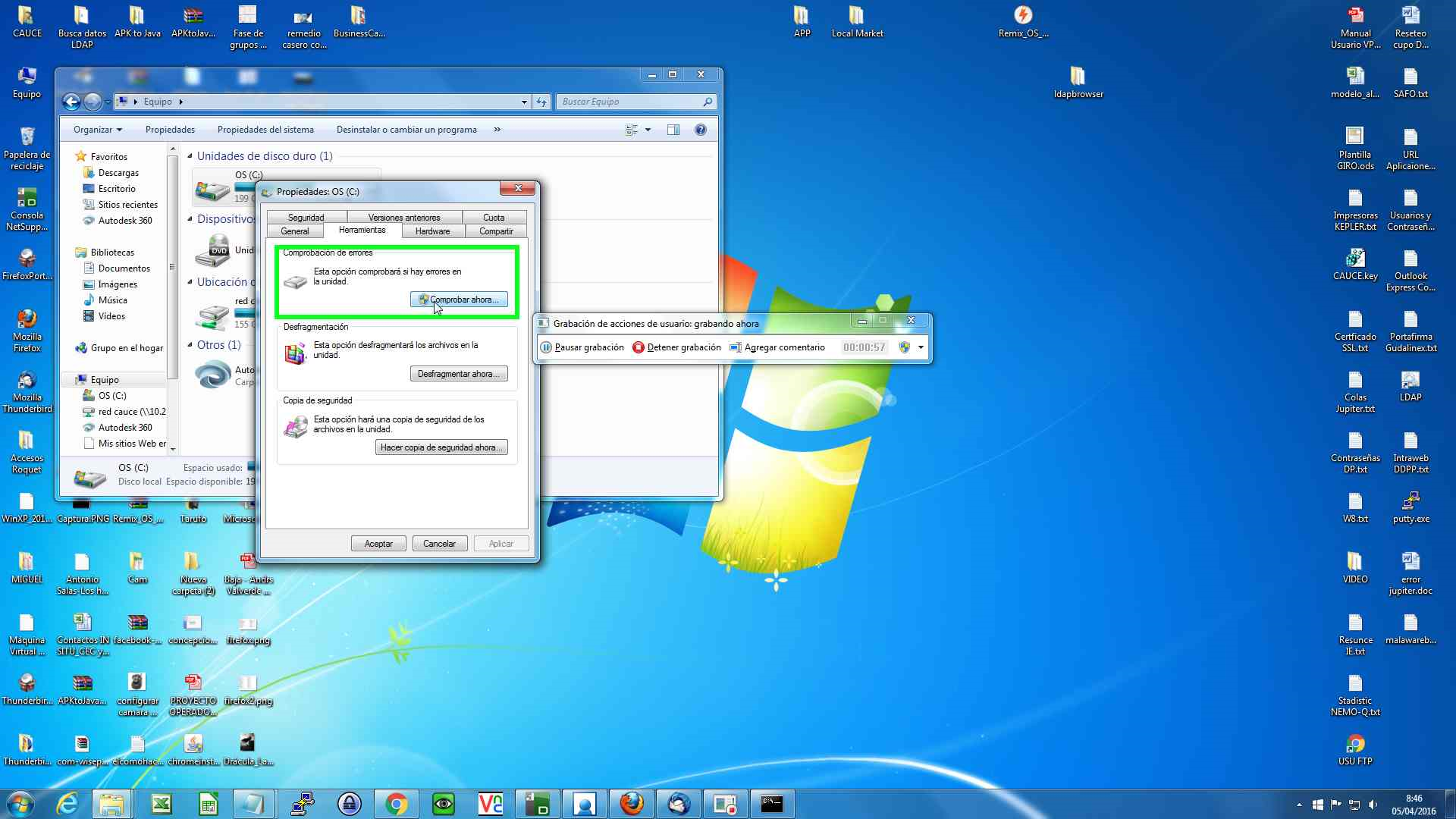Select the putty.exe desktop icon

point(1410,507)
